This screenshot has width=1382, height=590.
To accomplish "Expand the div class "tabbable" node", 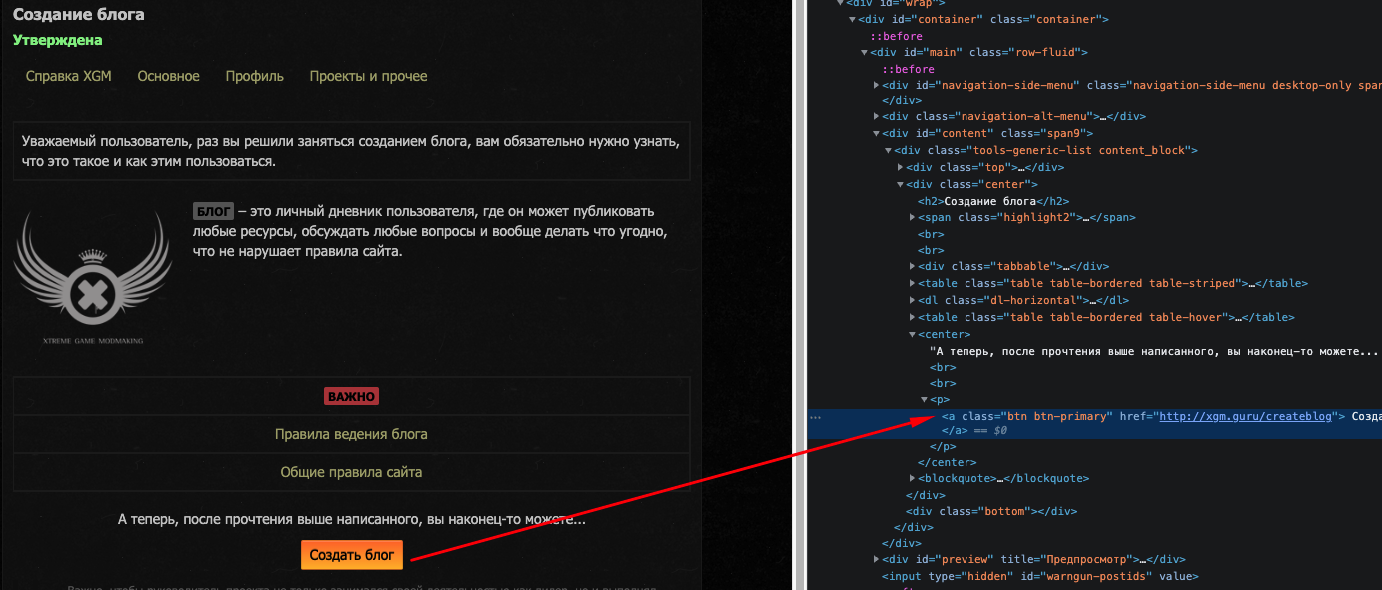I will click(x=912, y=266).
